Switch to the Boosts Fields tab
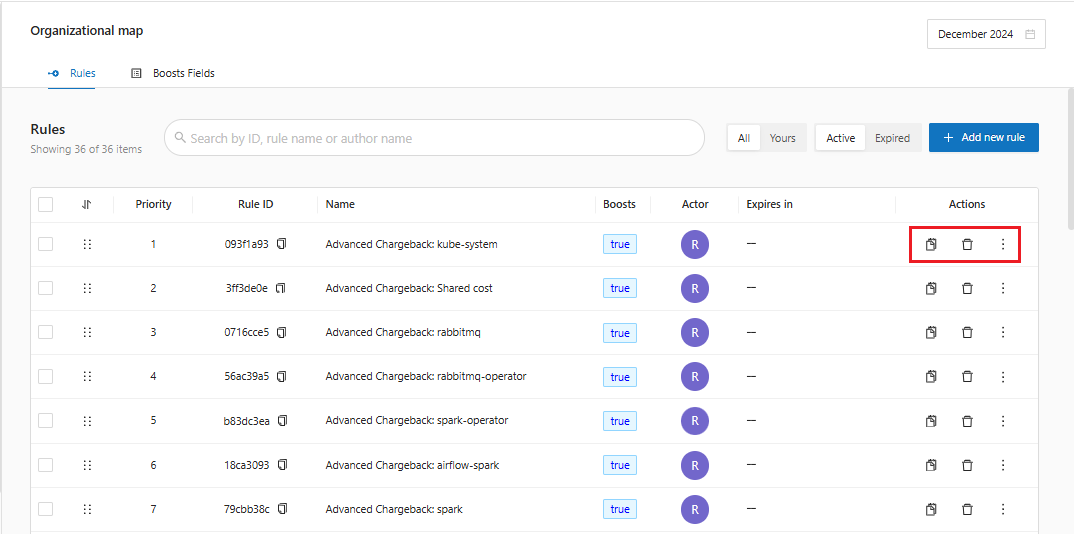Viewport: 1074px width, 534px height. click(173, 73)
